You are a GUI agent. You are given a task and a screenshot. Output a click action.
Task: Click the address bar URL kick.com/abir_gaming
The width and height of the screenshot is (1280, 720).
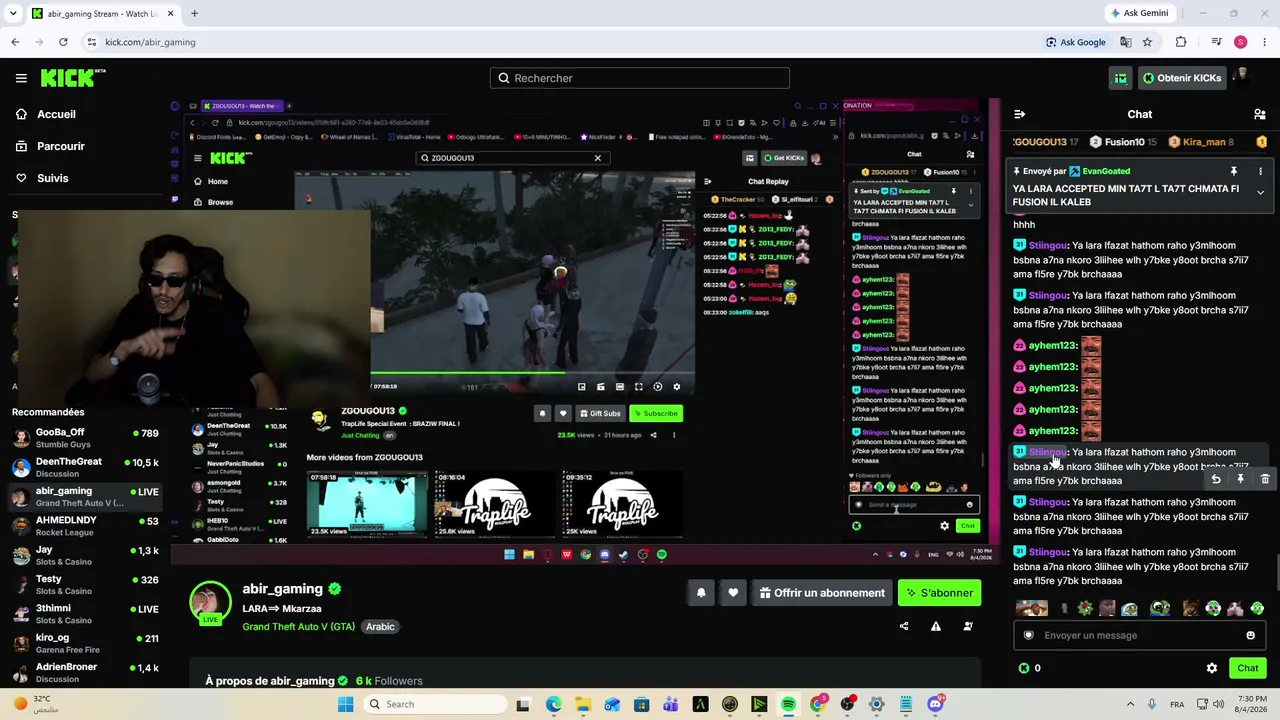click(150, 42)
